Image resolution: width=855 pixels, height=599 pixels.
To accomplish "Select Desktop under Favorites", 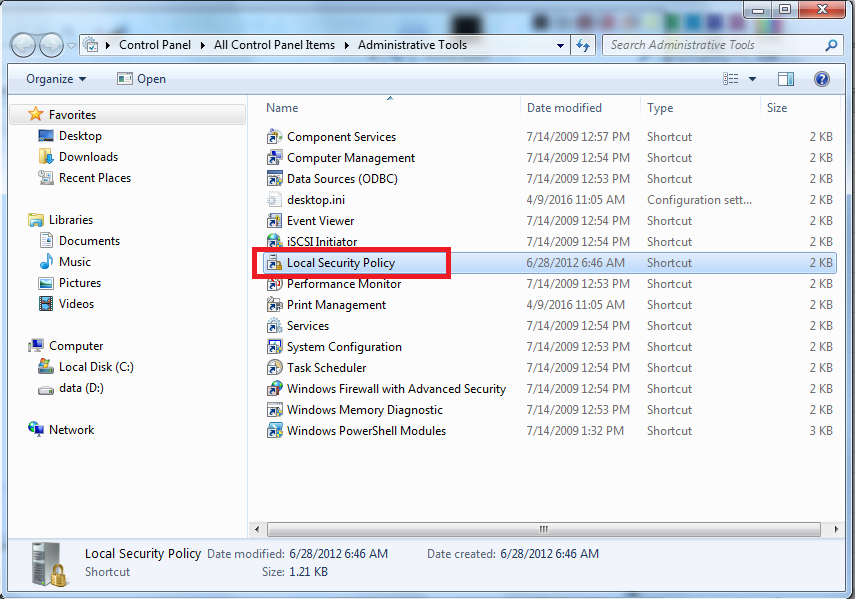I will [x=70, y=136].
